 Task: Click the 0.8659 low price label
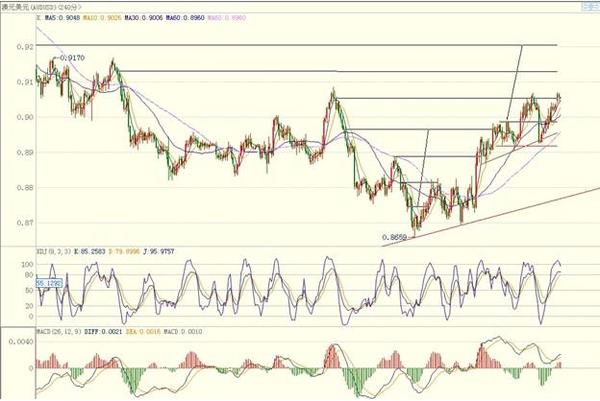tap(397, 238)
